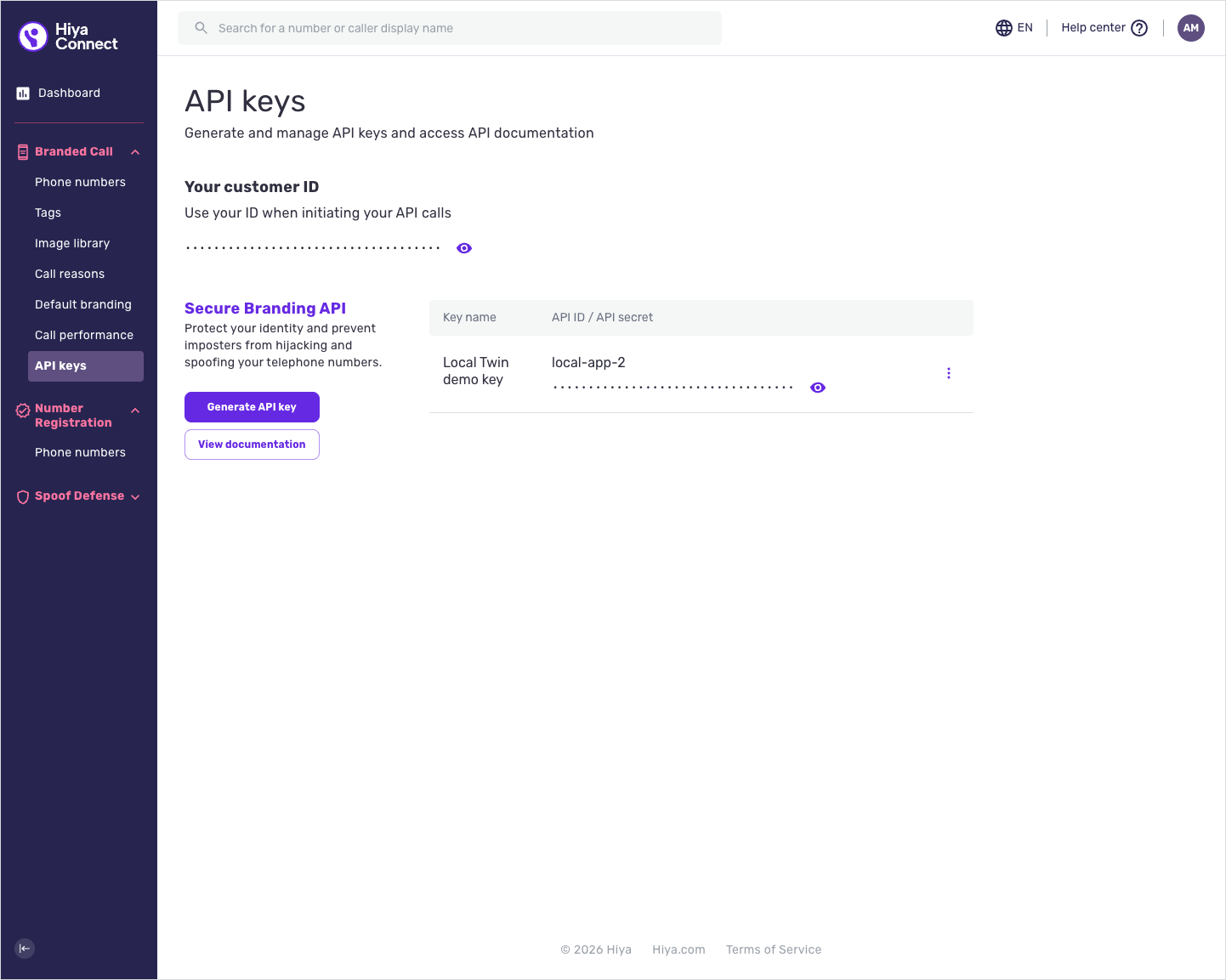Select the Local Twin demo key name

point(476,371)
